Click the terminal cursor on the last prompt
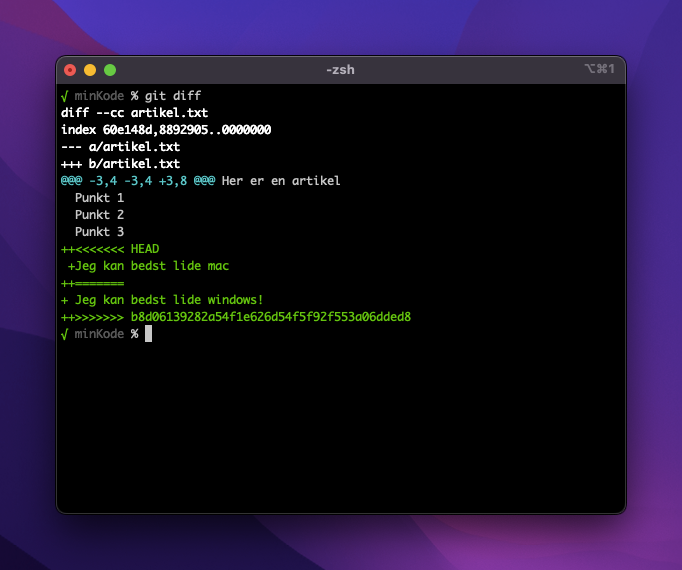The image size is (682, 570). [148, 334]
